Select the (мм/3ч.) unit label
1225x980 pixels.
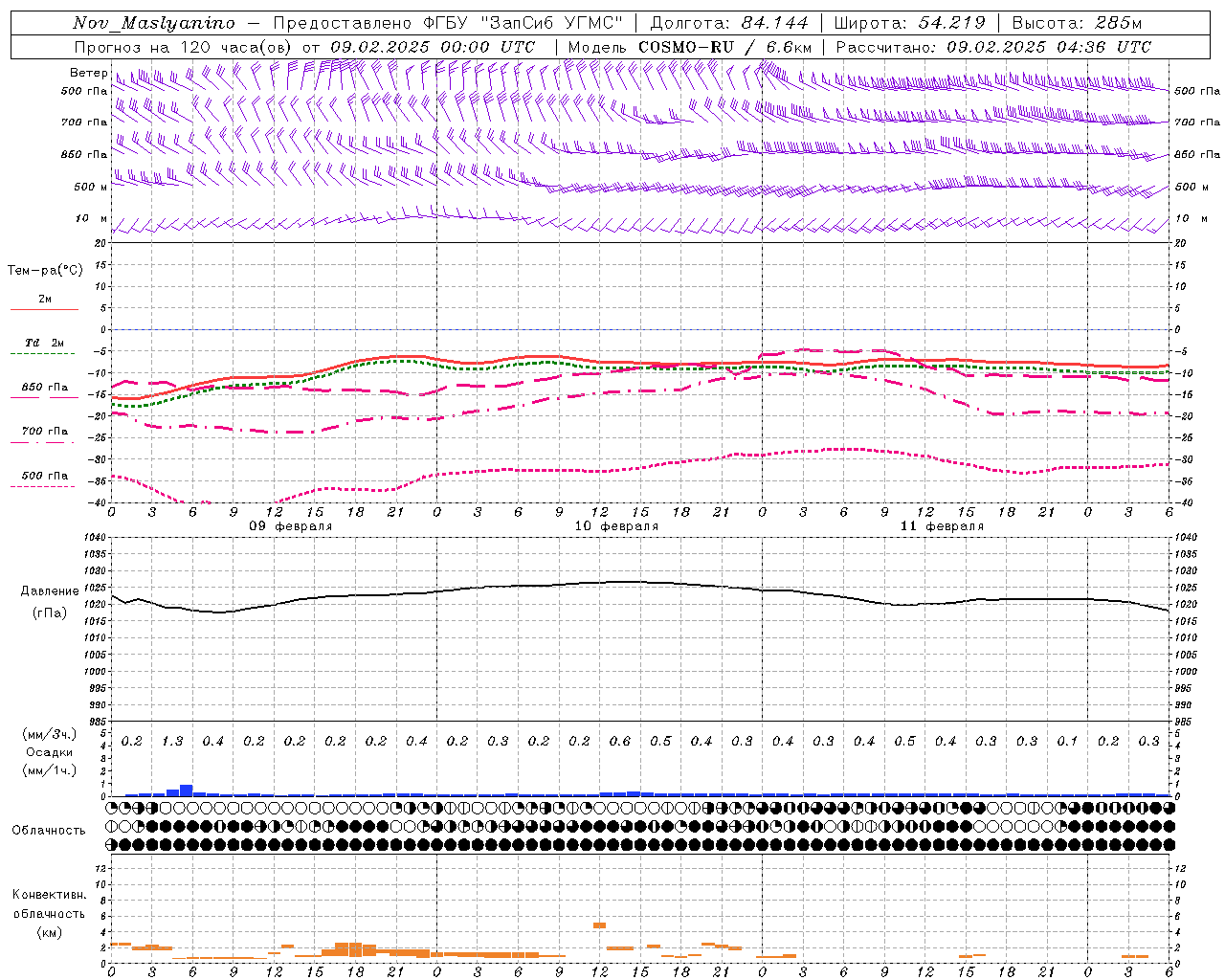coord(50,734)
